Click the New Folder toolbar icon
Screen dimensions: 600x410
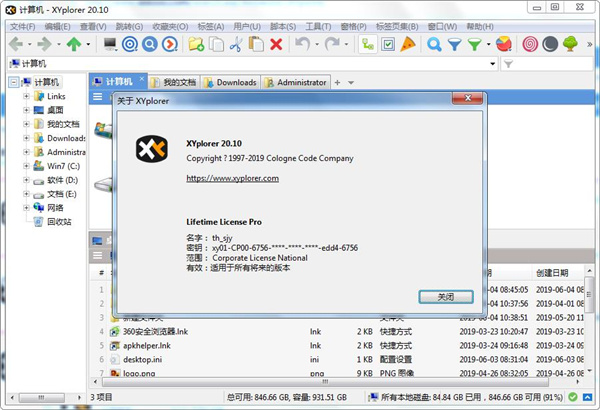pyautogui.click(x=196, y=45)
